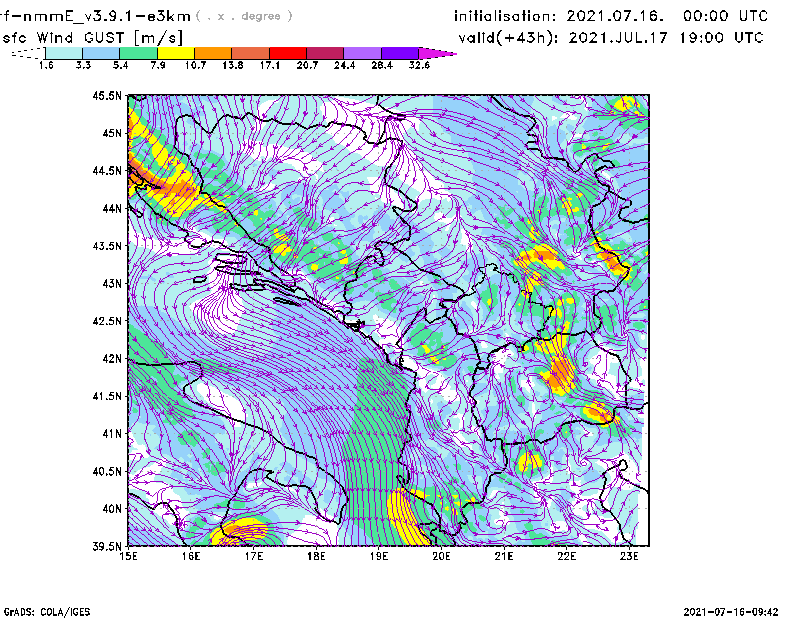Click the '18E' longitude label
The width and height of the screenshot is (800, 618).
pyautogui.click(x=316, y=556)
